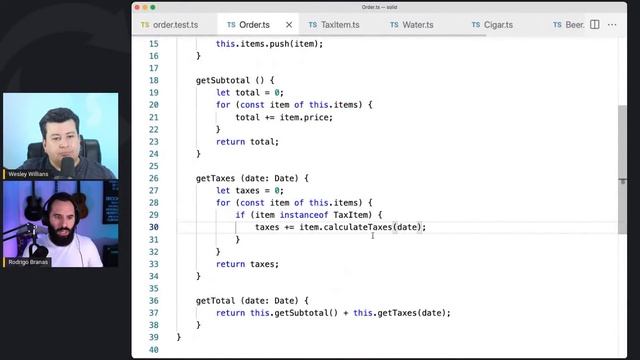Close the Order.ts tab
640x360 pixels.
(x=289, y=25)
